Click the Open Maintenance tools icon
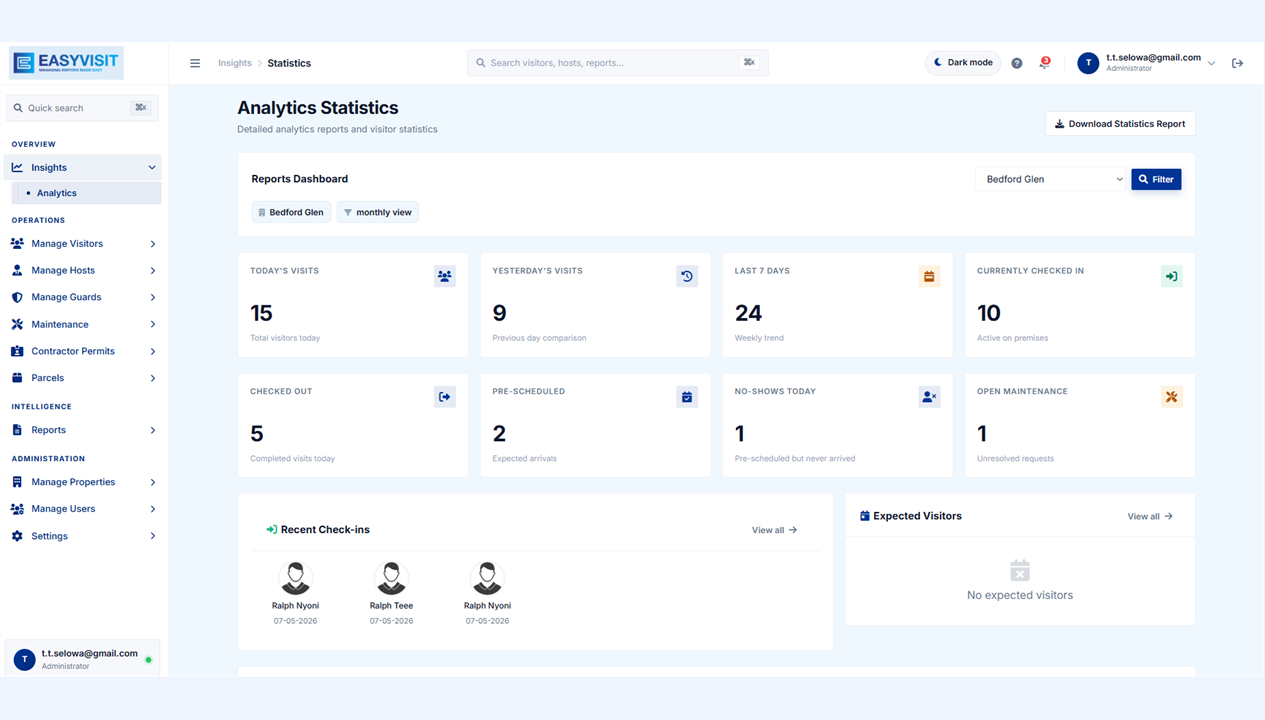 [1171, 397]
